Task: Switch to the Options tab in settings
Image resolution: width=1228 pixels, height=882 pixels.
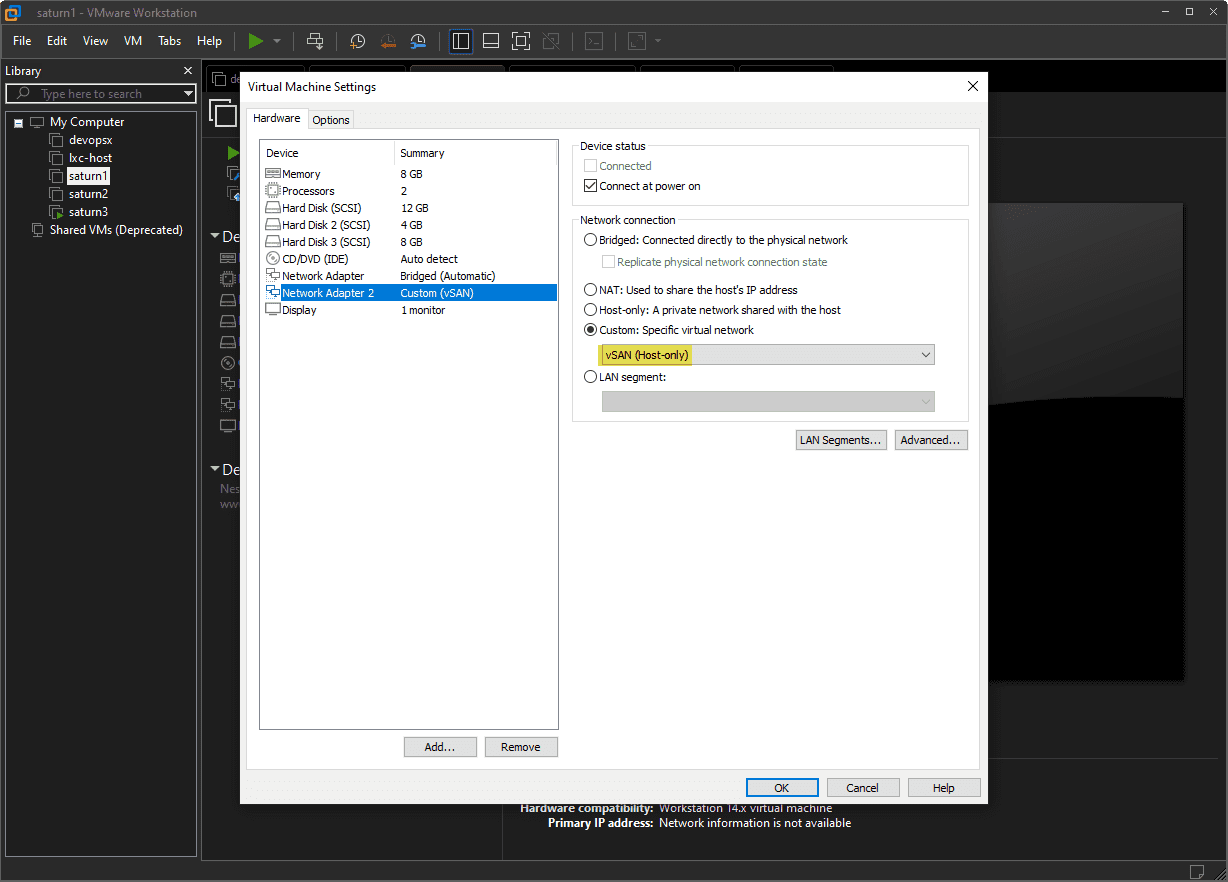Action: pyautogui.click(x=331, y=120)
